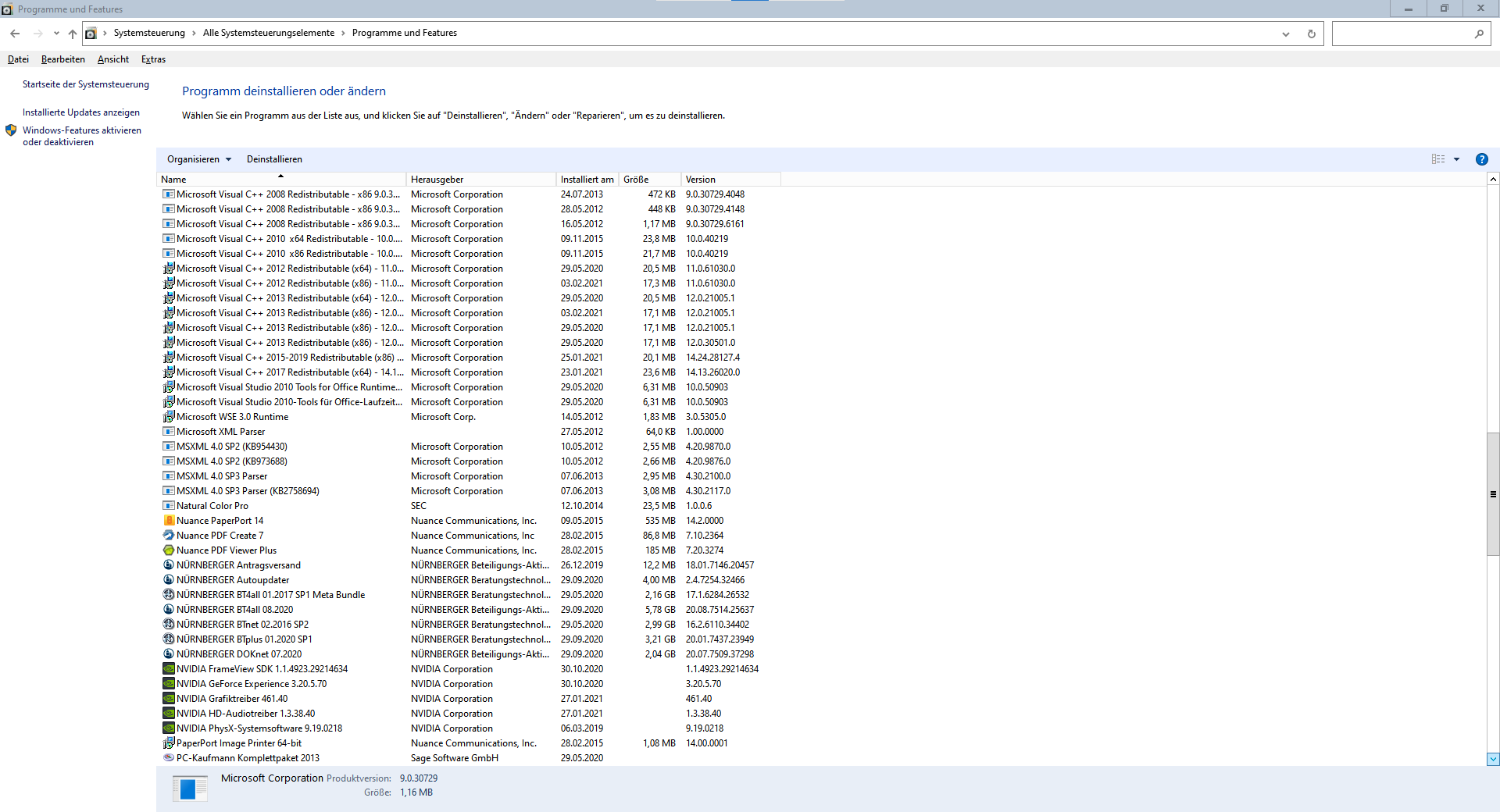
Task: Go back with the back arrow
Action: click(15, 34)
